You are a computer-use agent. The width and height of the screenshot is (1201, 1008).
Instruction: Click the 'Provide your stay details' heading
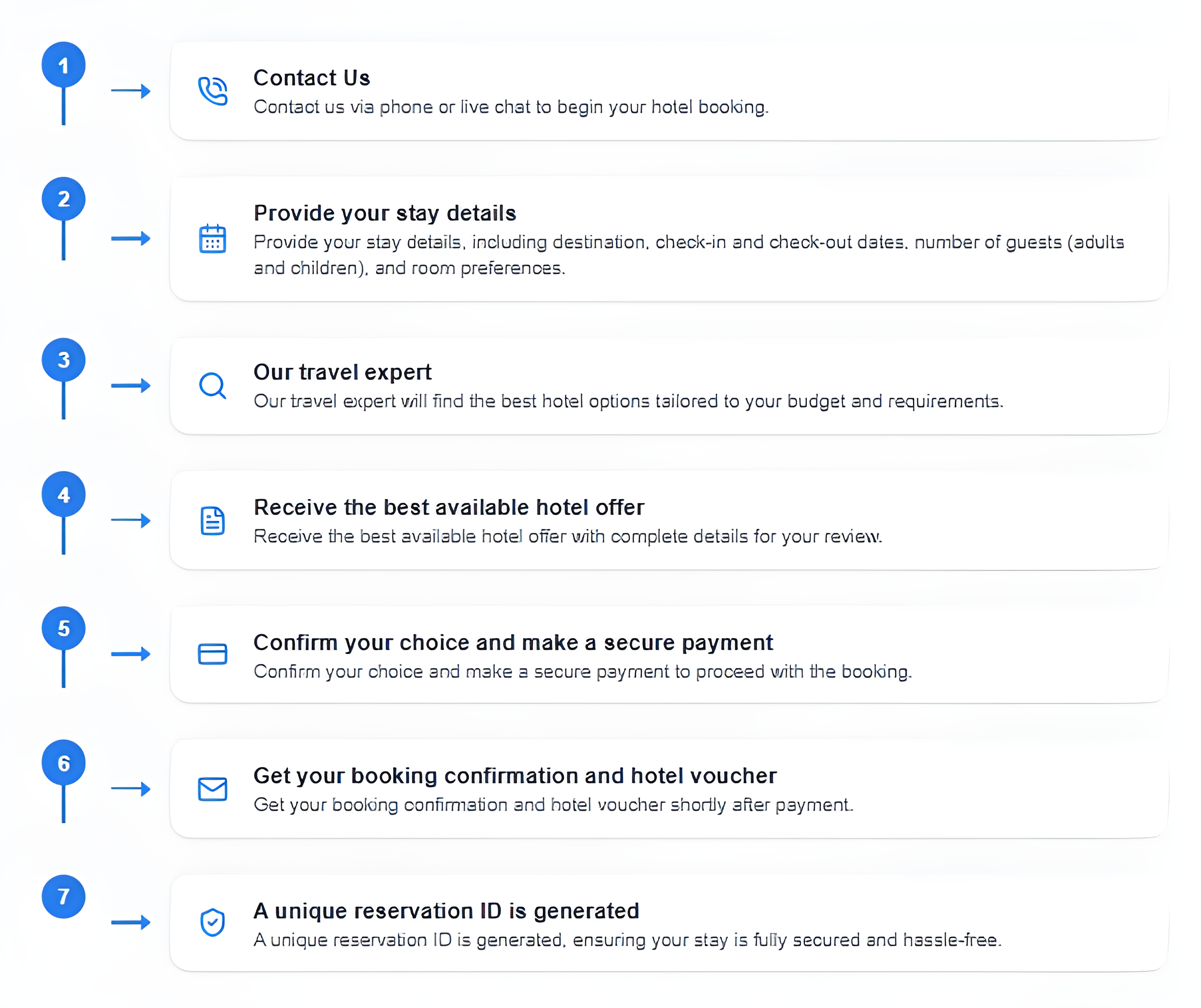click(385, 213)
